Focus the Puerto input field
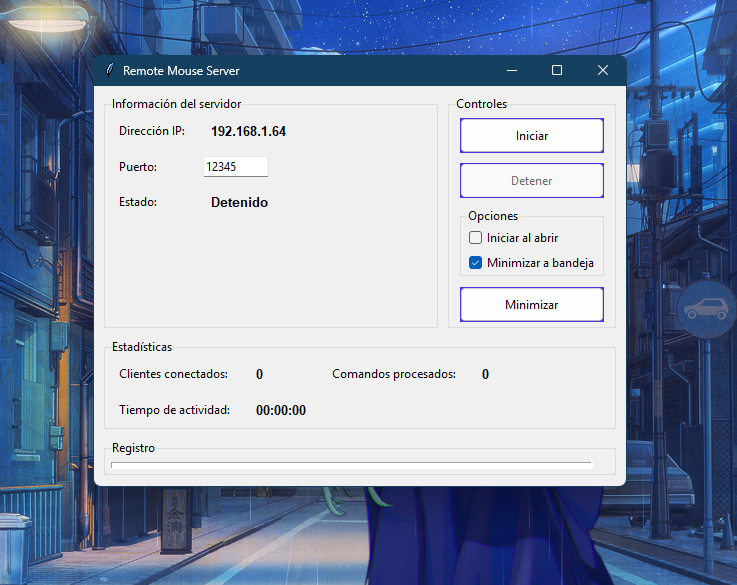 (x=235, y=167)
